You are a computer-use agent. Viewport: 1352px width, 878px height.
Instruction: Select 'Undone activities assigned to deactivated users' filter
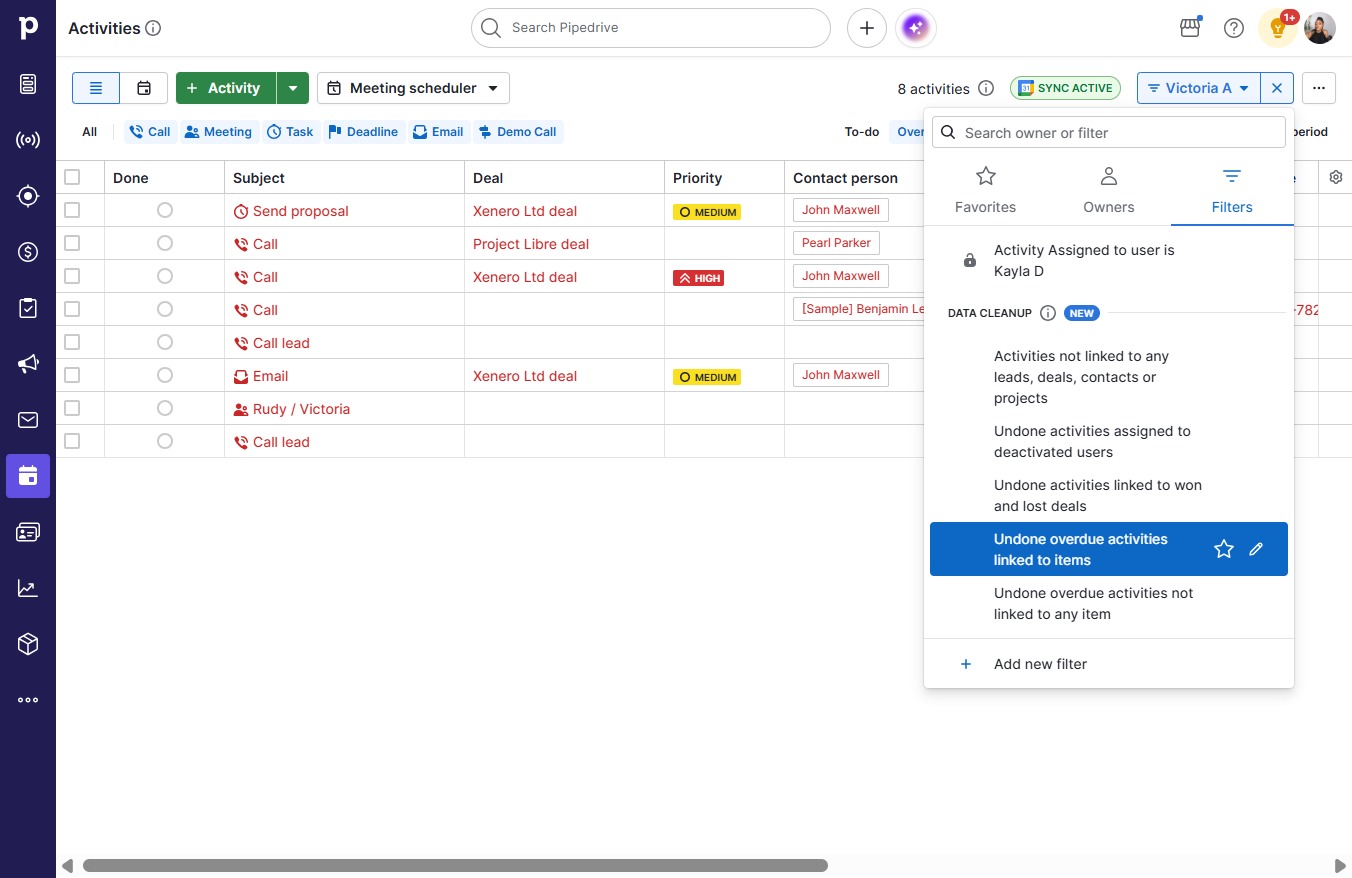coord(1109,442)
